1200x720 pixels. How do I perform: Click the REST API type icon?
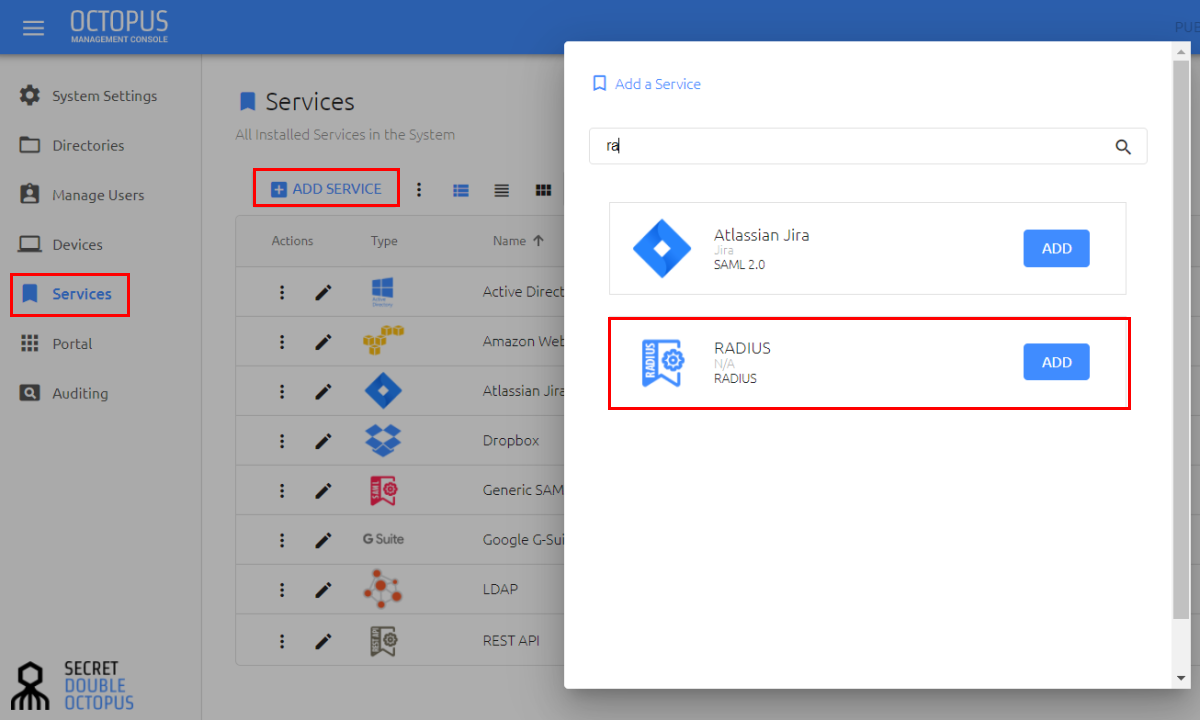(383, 640)
